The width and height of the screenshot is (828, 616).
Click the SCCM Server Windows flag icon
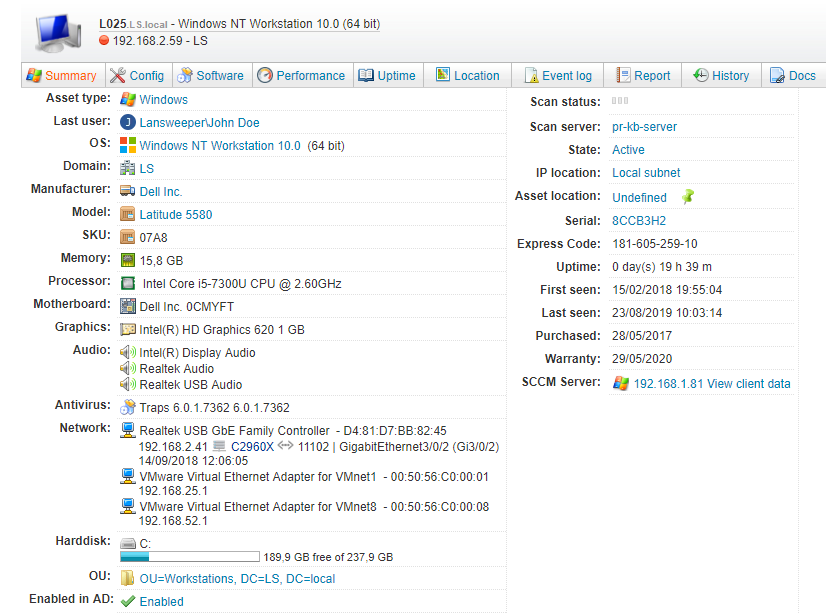click(x=621, y=383)
